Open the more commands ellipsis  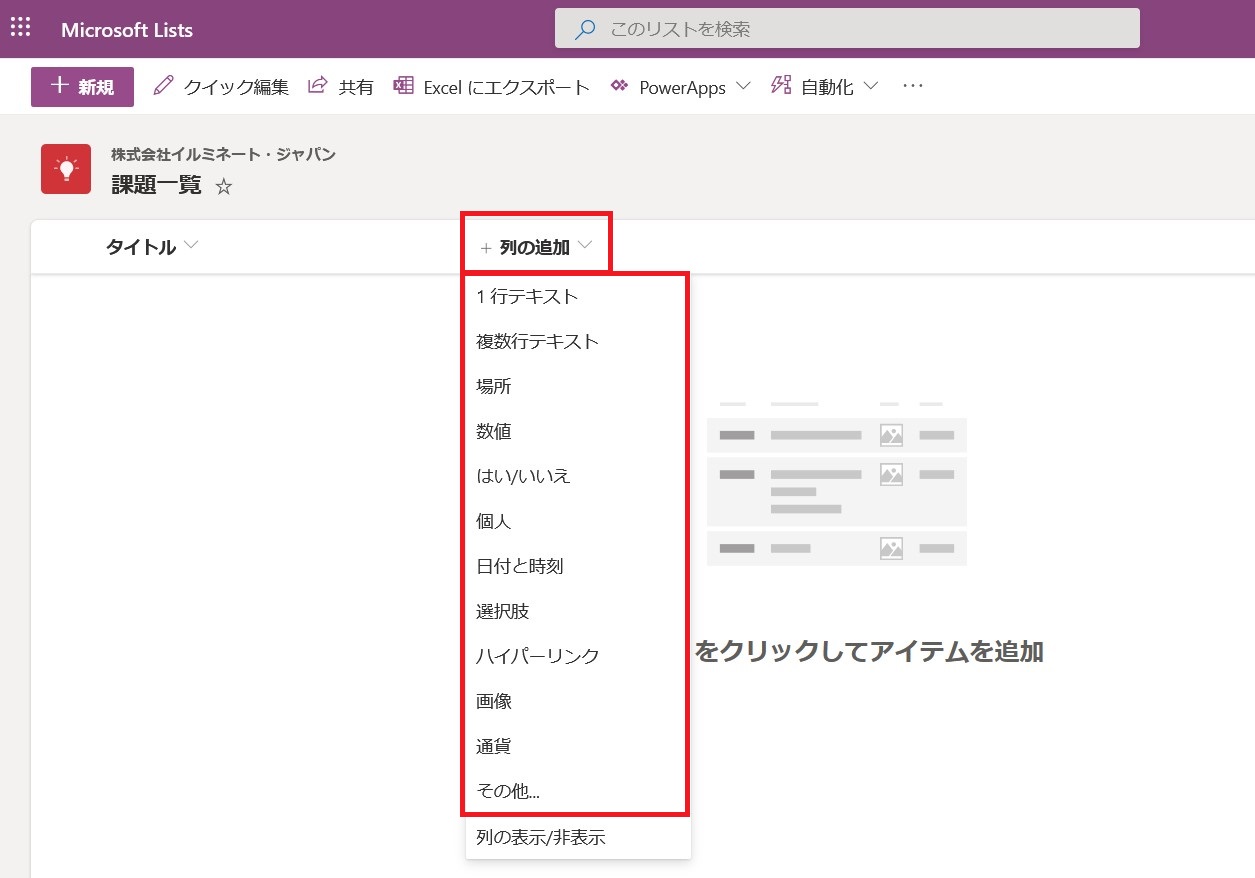912,86
